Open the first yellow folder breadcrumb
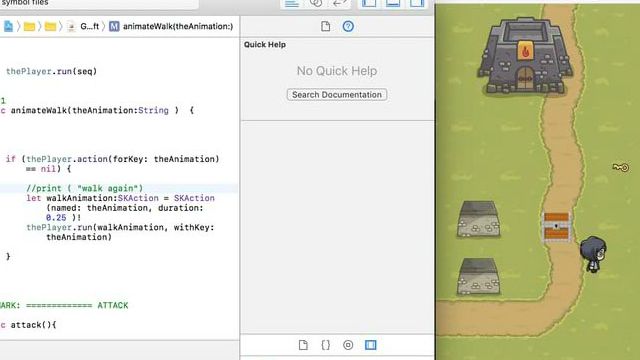 (29, 27)
